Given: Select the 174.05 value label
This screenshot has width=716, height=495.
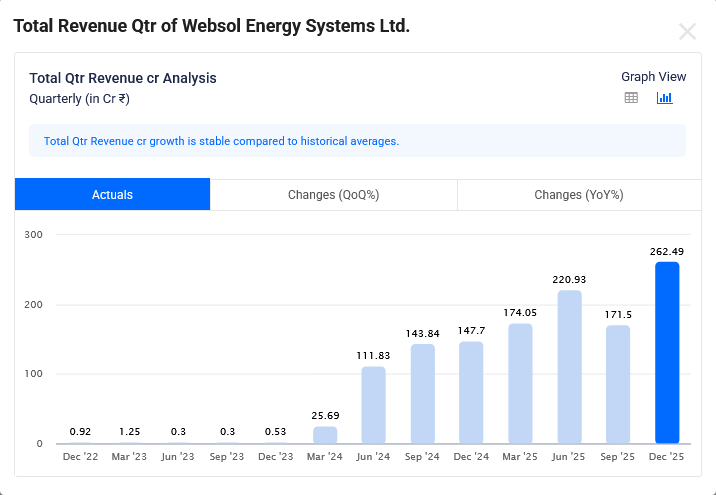Looking at the screenshot, I should (x=520, y=313).
